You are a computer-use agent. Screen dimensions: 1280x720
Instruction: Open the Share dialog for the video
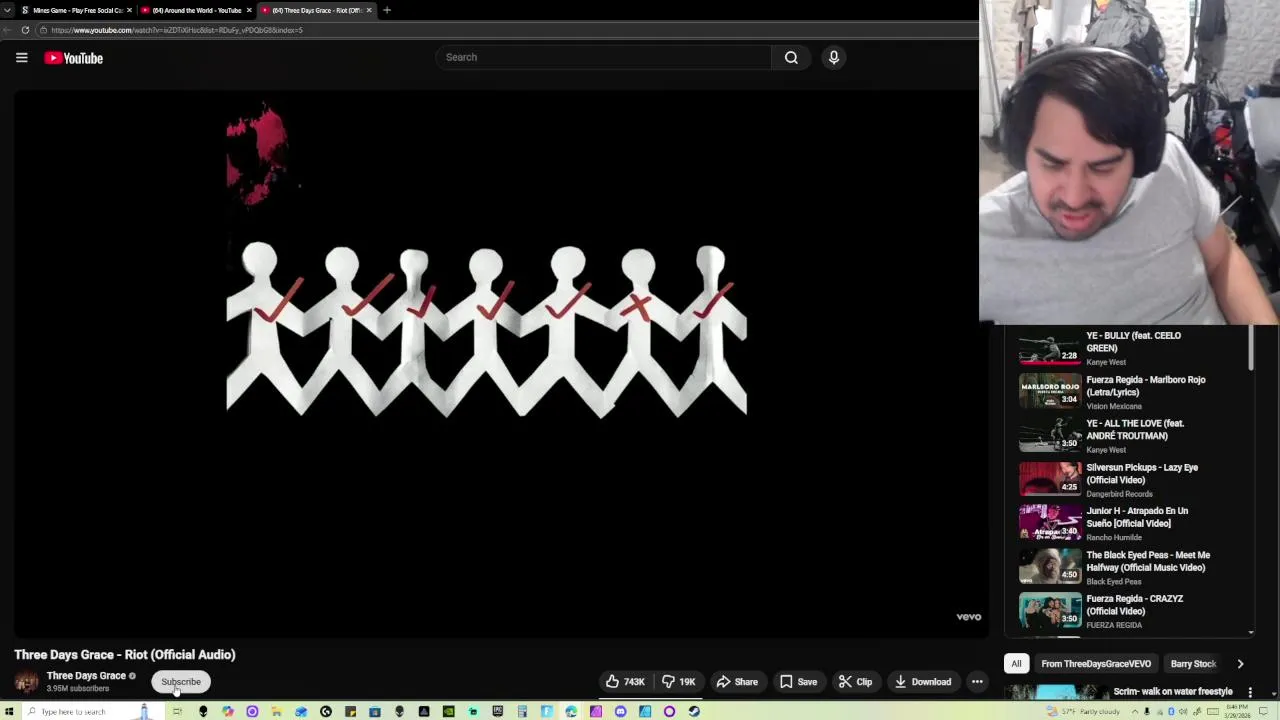click(737, 682)
